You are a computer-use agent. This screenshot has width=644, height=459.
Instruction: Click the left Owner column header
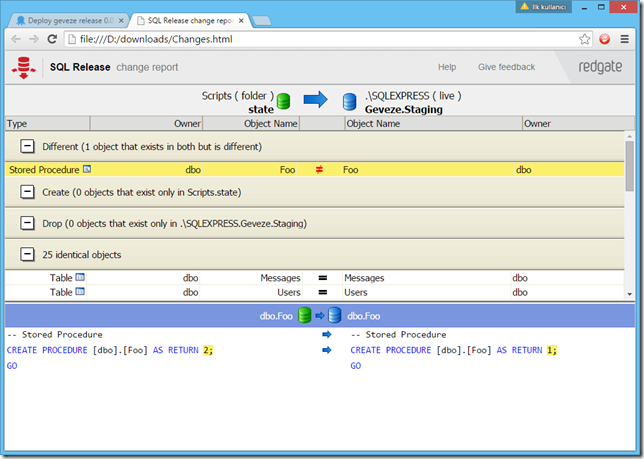coord(146,124)
